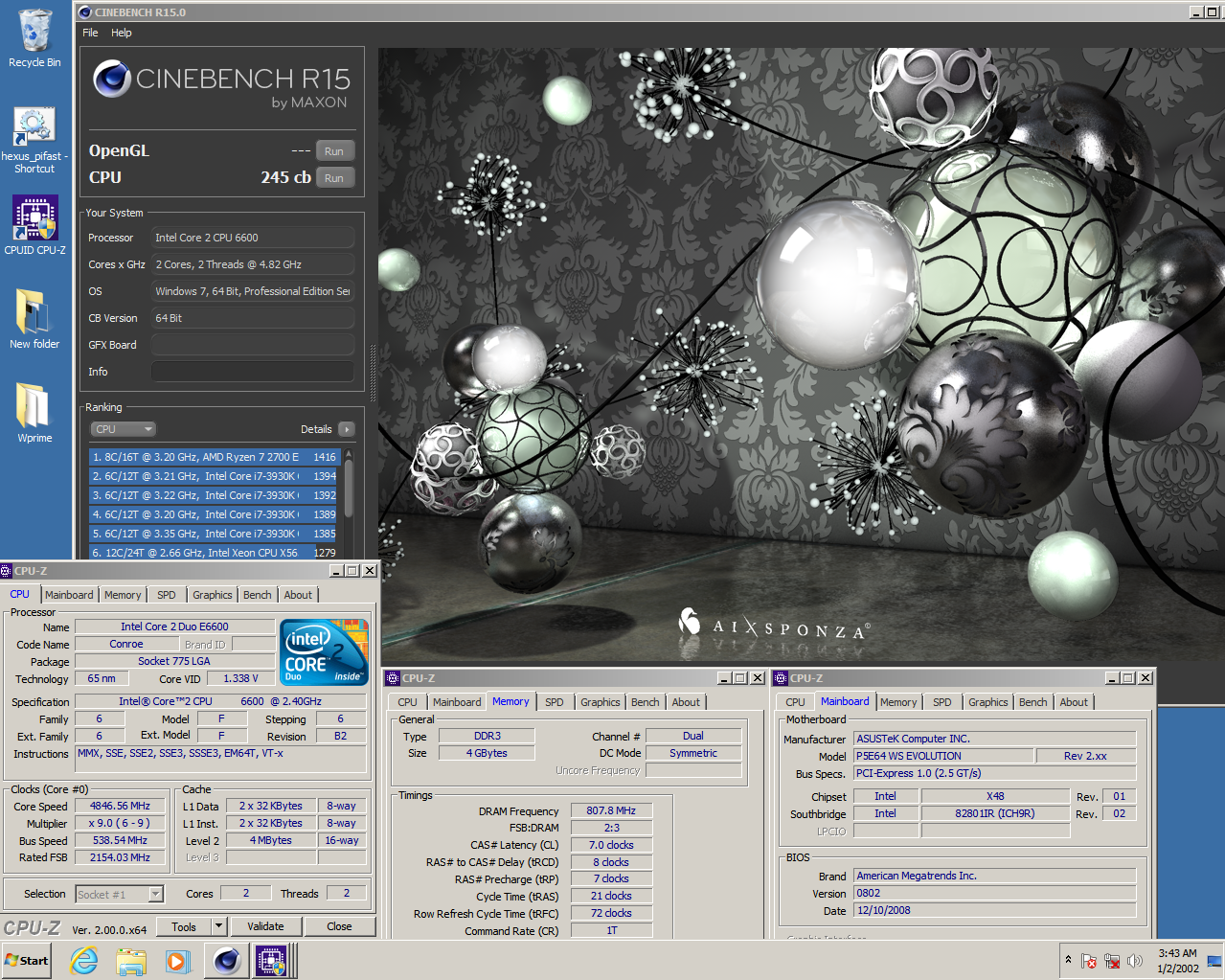Image resolution: width=1225 pixels, height=980 pixels.
Task: Click the Bus Speed value 538.54 MHz
Action: click(x=120, y=841)
